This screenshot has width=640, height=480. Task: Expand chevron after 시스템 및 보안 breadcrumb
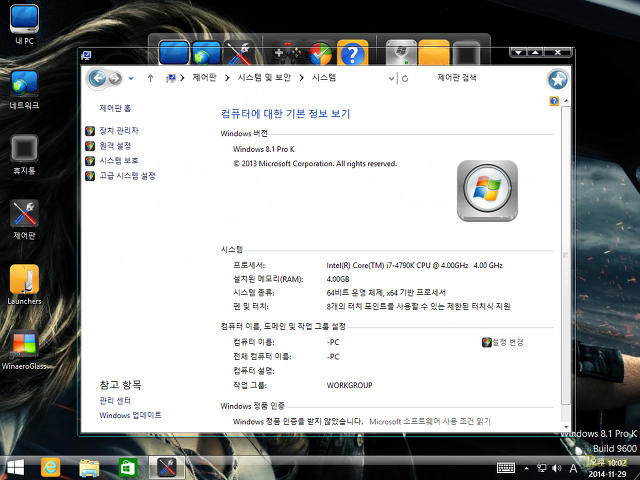pos(301,78)
